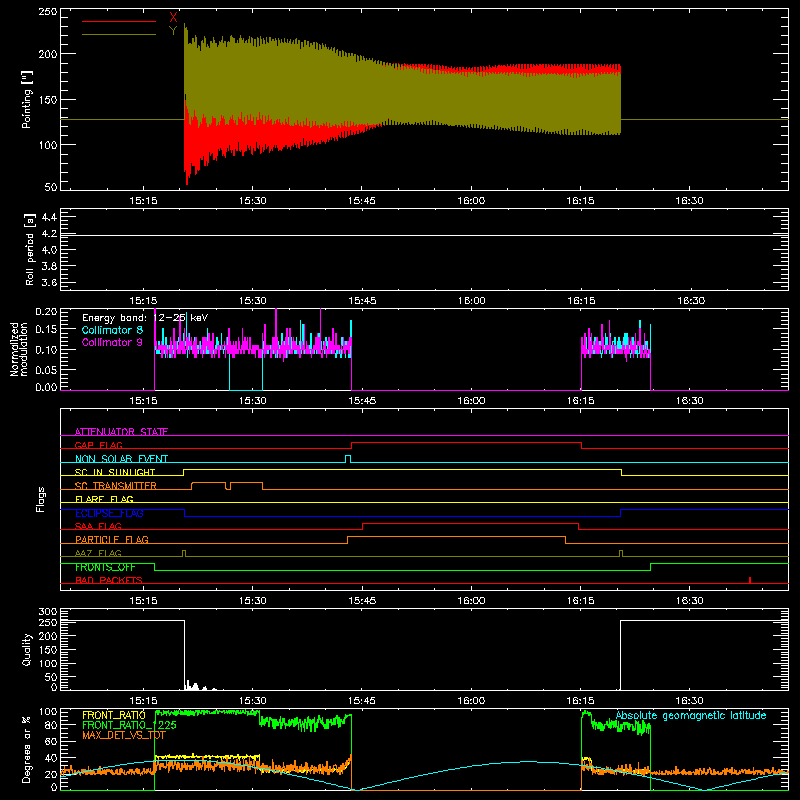Viewport: 800px width, 800px height.
Task: Click the MAX_DET_VS_TOT legend entry
Action: pyautogui.click(x=123, y=736)
